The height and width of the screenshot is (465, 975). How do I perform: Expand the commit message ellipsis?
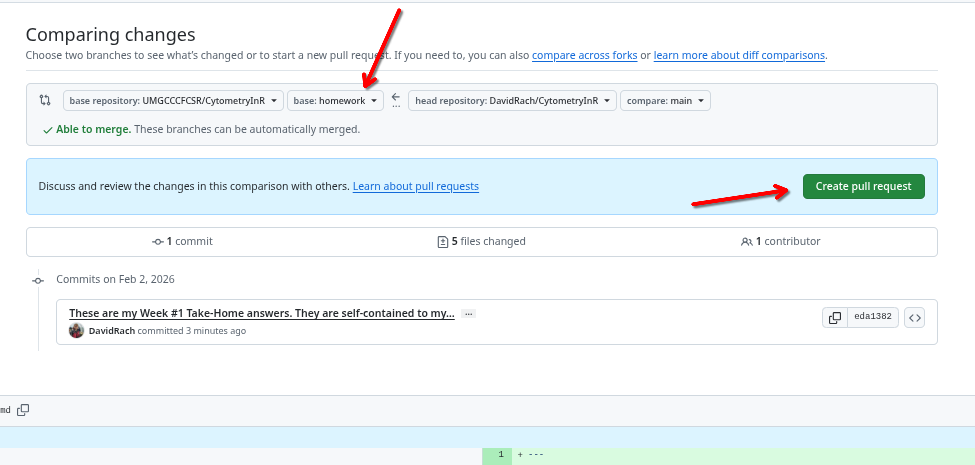click(x=468, y=313)
